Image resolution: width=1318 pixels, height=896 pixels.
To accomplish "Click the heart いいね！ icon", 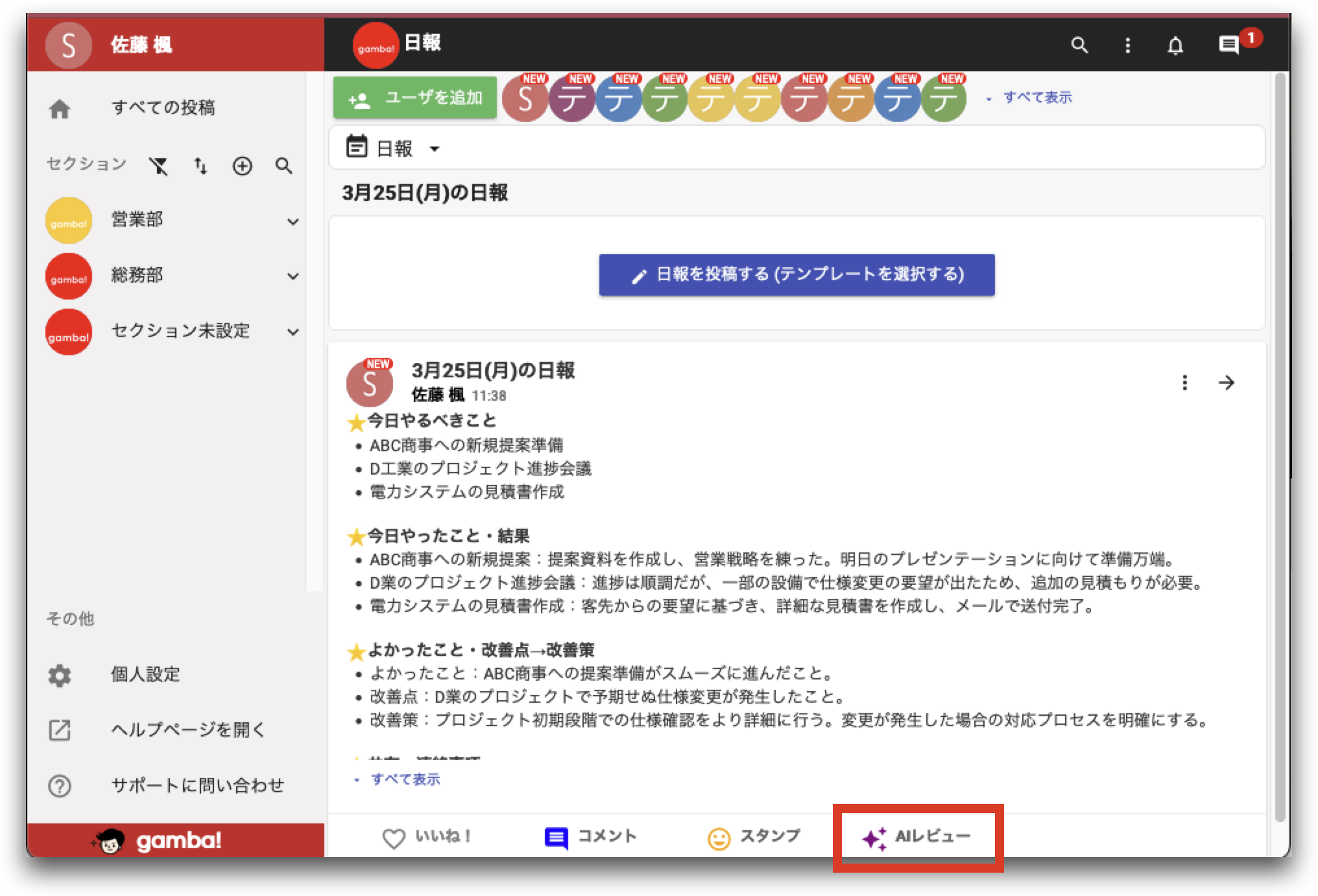I will tap(394, 838).
